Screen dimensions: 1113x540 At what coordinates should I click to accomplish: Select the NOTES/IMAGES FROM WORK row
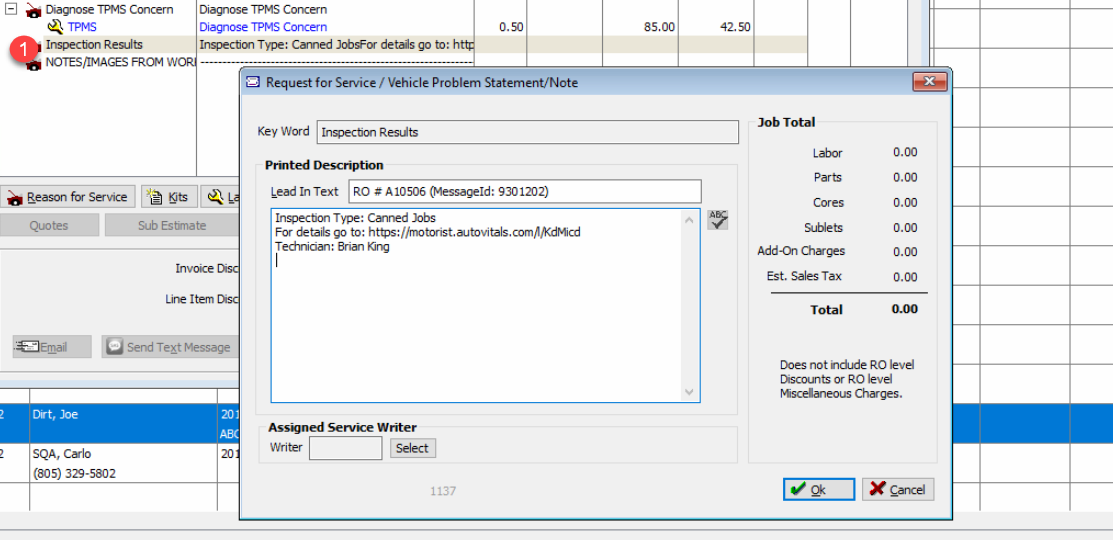119,62
